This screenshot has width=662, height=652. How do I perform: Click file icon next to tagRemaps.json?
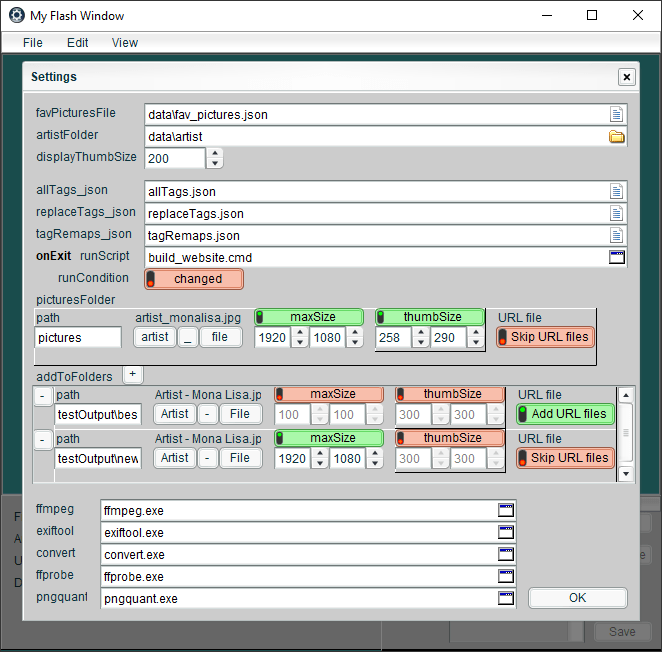click(617, 235)
